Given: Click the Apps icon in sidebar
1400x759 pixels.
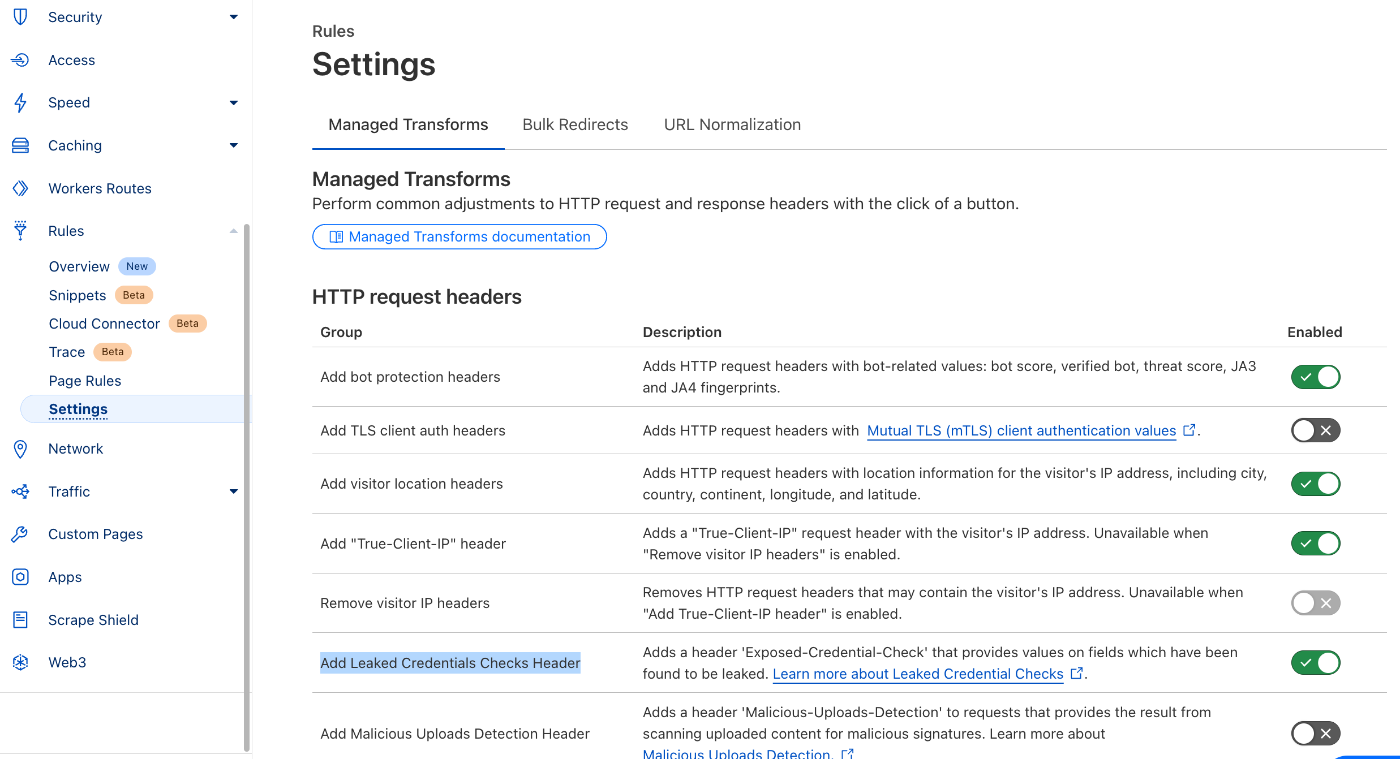Looking at the screenshot, I should tap(20, 577).
